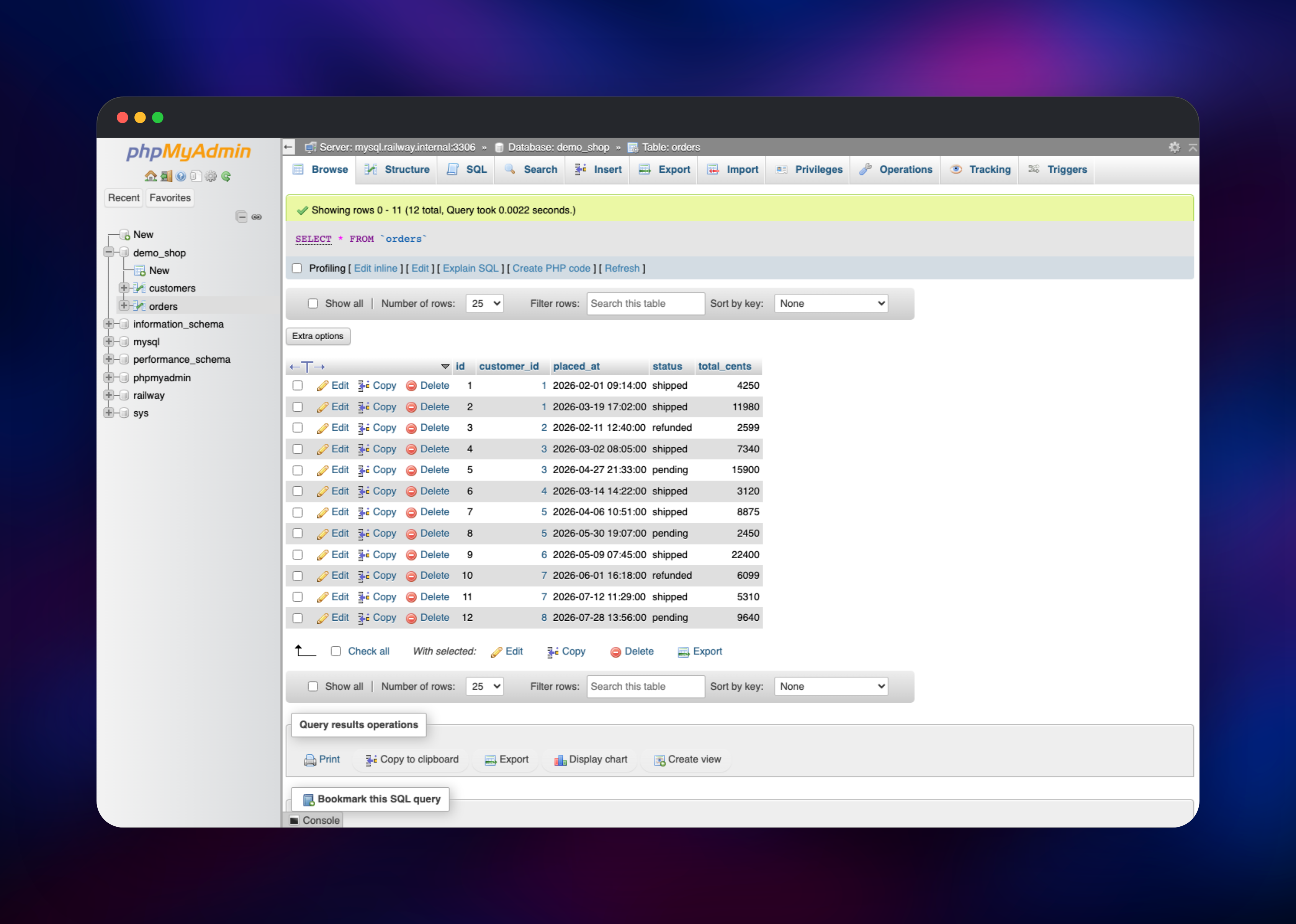The height and width of the screenshot is (924, 1296).
Task: Click Console icon at bottom bar
Action: pos(294,821)
